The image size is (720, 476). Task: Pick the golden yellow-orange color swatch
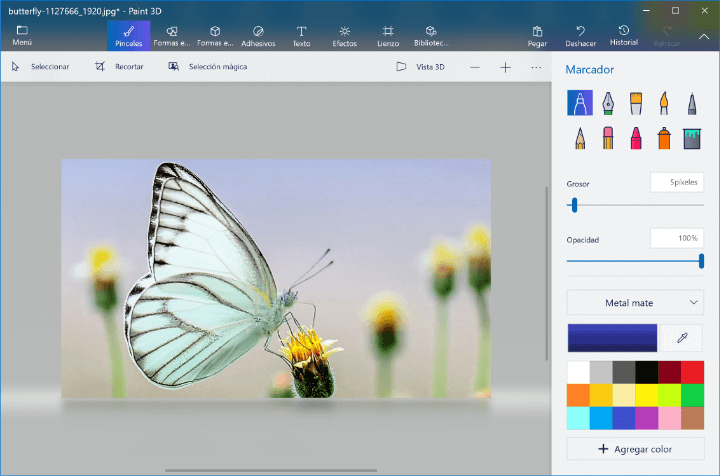pos(601,395)
